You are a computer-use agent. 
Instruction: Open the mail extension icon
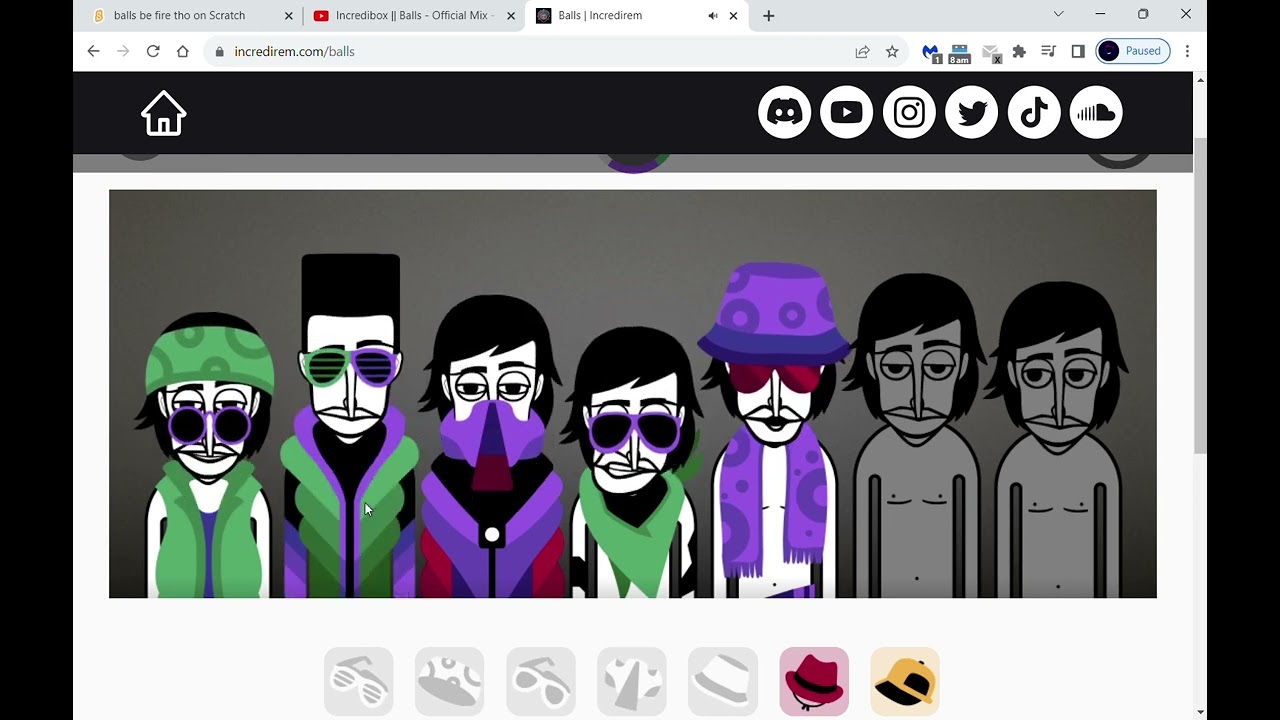point(991,52)
